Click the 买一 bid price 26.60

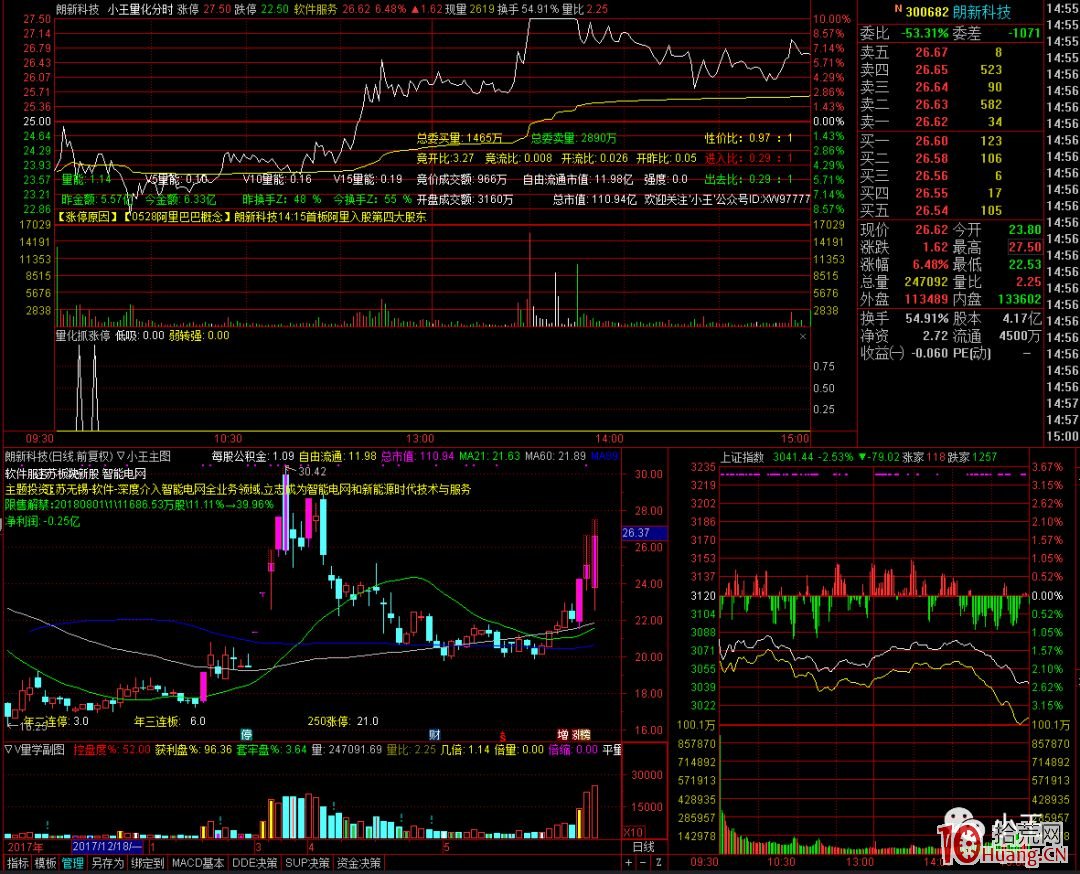click(931, 141)
